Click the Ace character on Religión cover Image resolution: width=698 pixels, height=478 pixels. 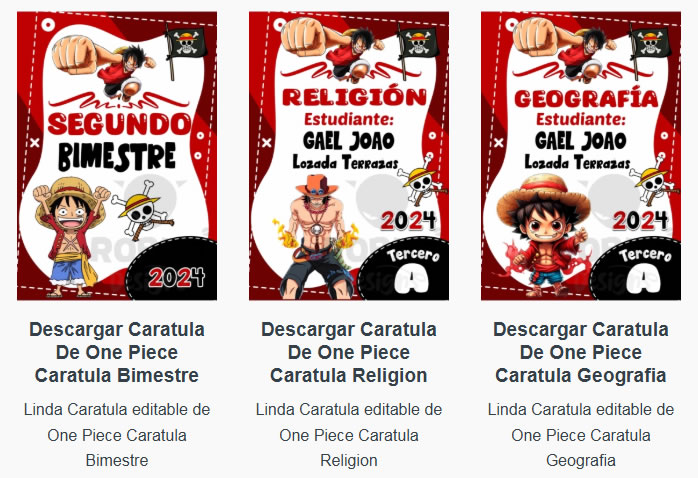(317, 237)
